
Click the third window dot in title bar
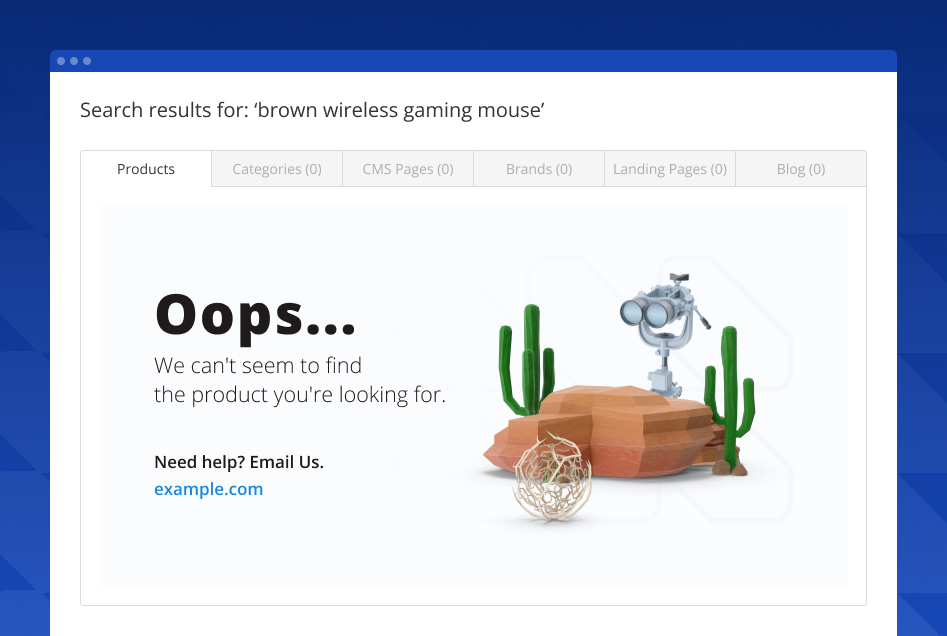(x=87, y=61)
